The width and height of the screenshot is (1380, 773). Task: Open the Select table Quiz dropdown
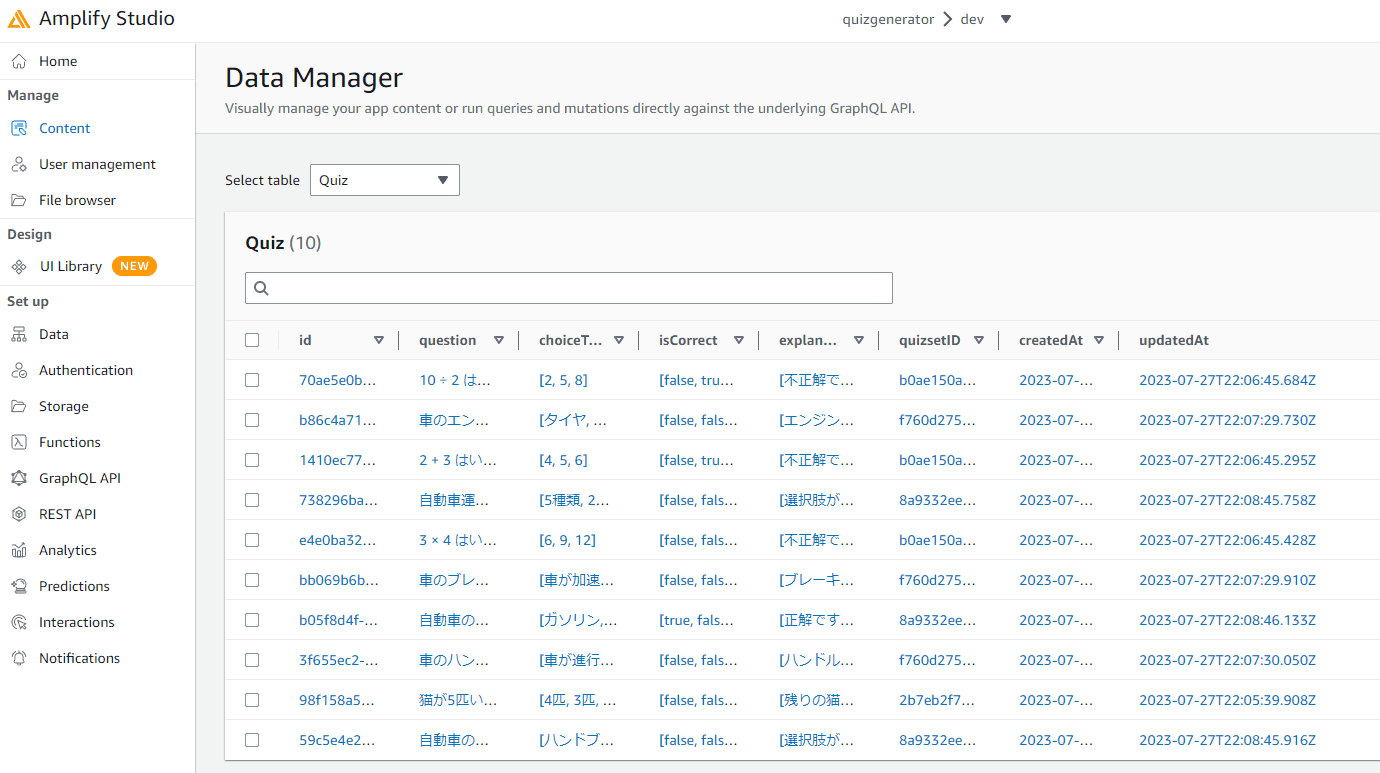pyautogui.click(x=384, y=180)
